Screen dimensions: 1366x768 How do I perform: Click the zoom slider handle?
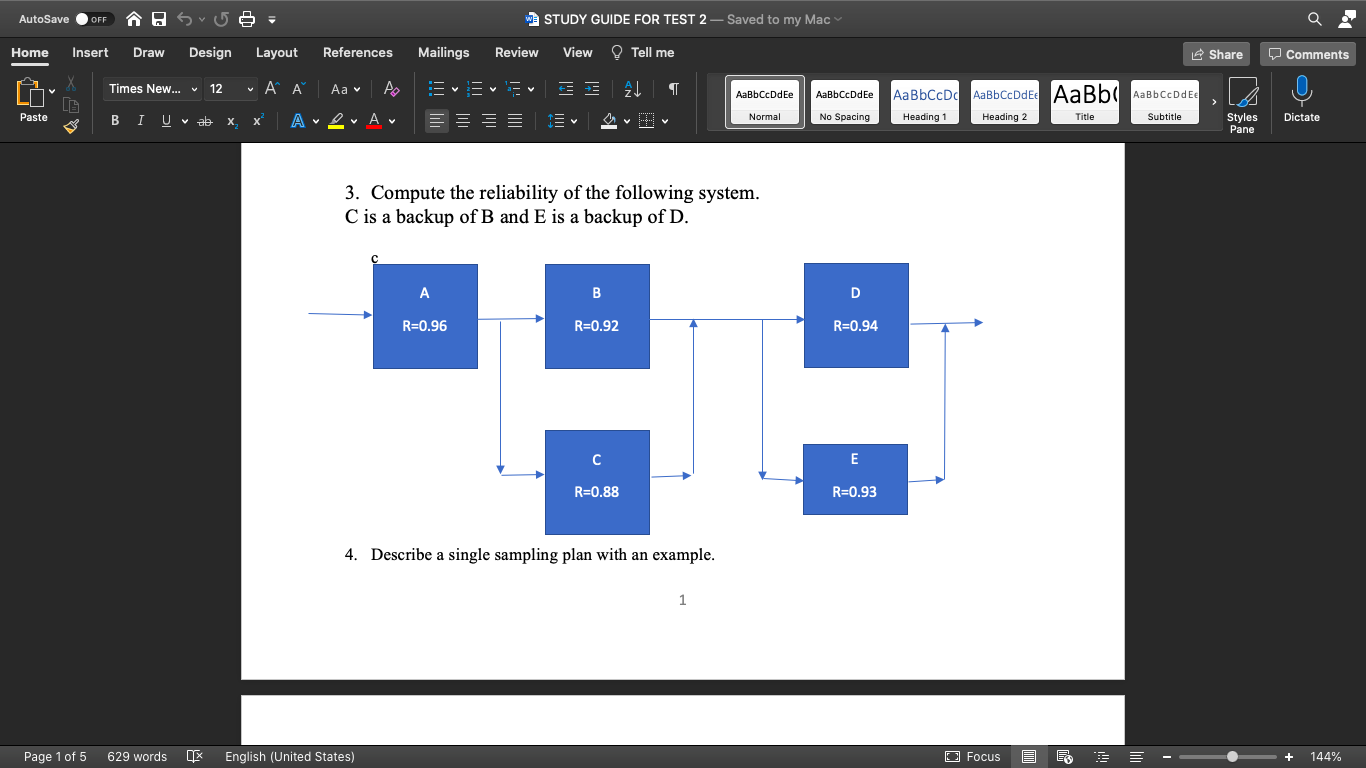point(1232,756)
